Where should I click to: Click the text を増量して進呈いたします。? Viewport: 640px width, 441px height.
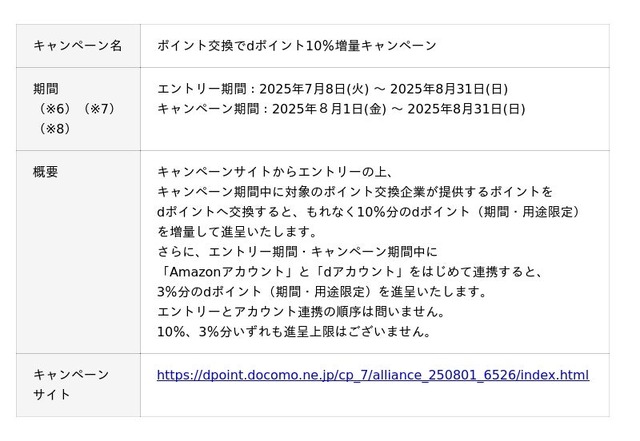(238, 232)
